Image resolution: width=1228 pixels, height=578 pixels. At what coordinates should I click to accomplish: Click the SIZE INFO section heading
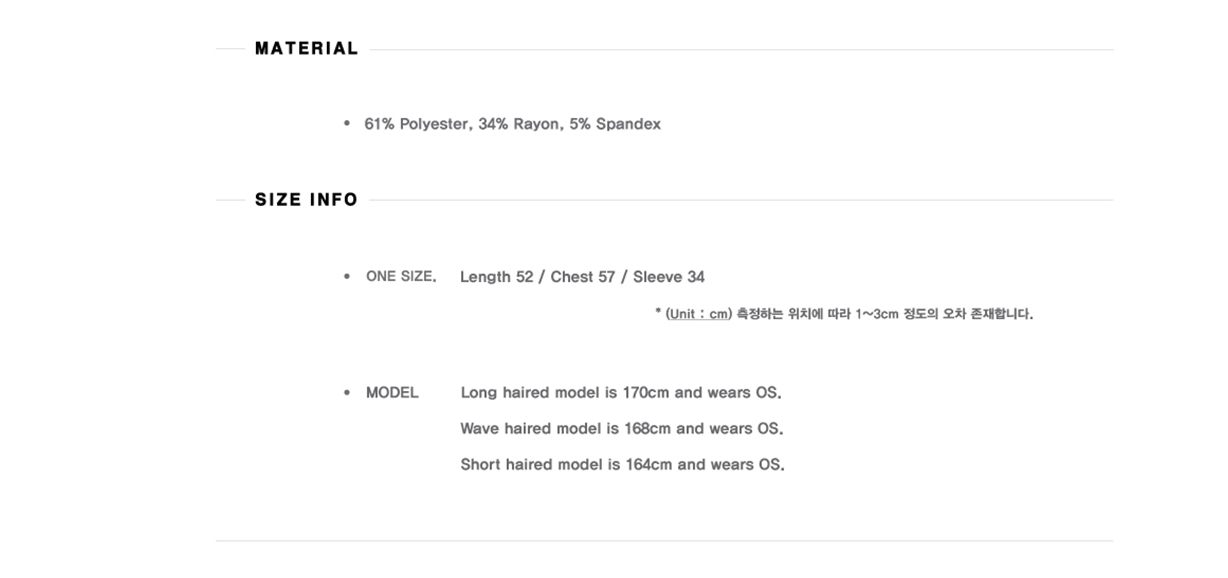point(306,199)
